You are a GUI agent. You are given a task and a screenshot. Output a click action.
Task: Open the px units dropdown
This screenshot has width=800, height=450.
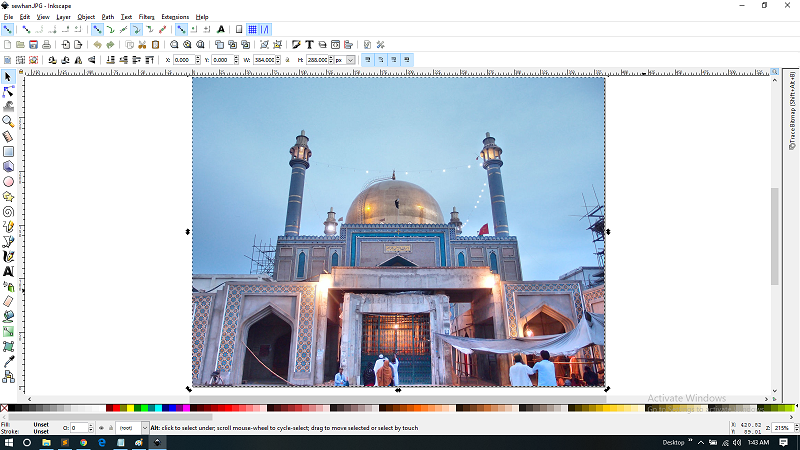345,60
